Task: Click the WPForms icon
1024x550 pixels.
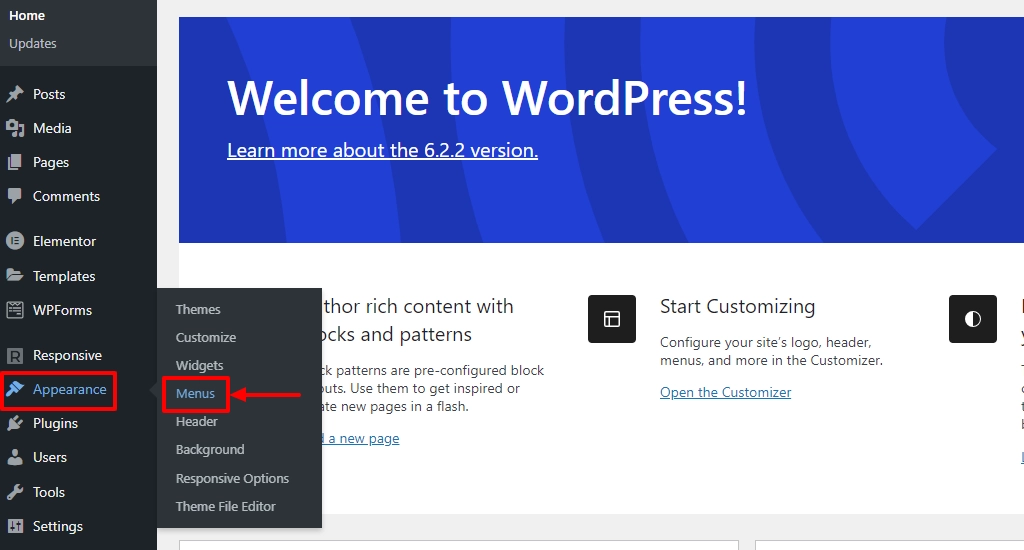Action: (15, 310)
